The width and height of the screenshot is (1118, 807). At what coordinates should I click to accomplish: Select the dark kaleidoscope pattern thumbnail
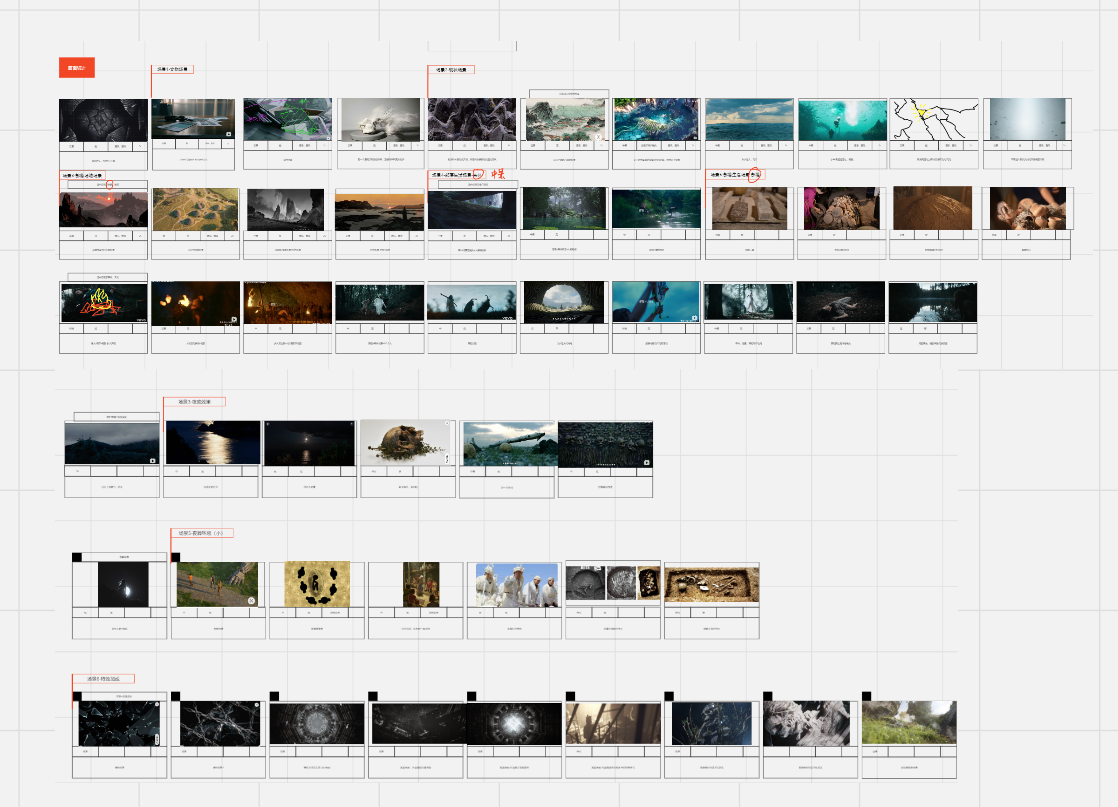103,120
